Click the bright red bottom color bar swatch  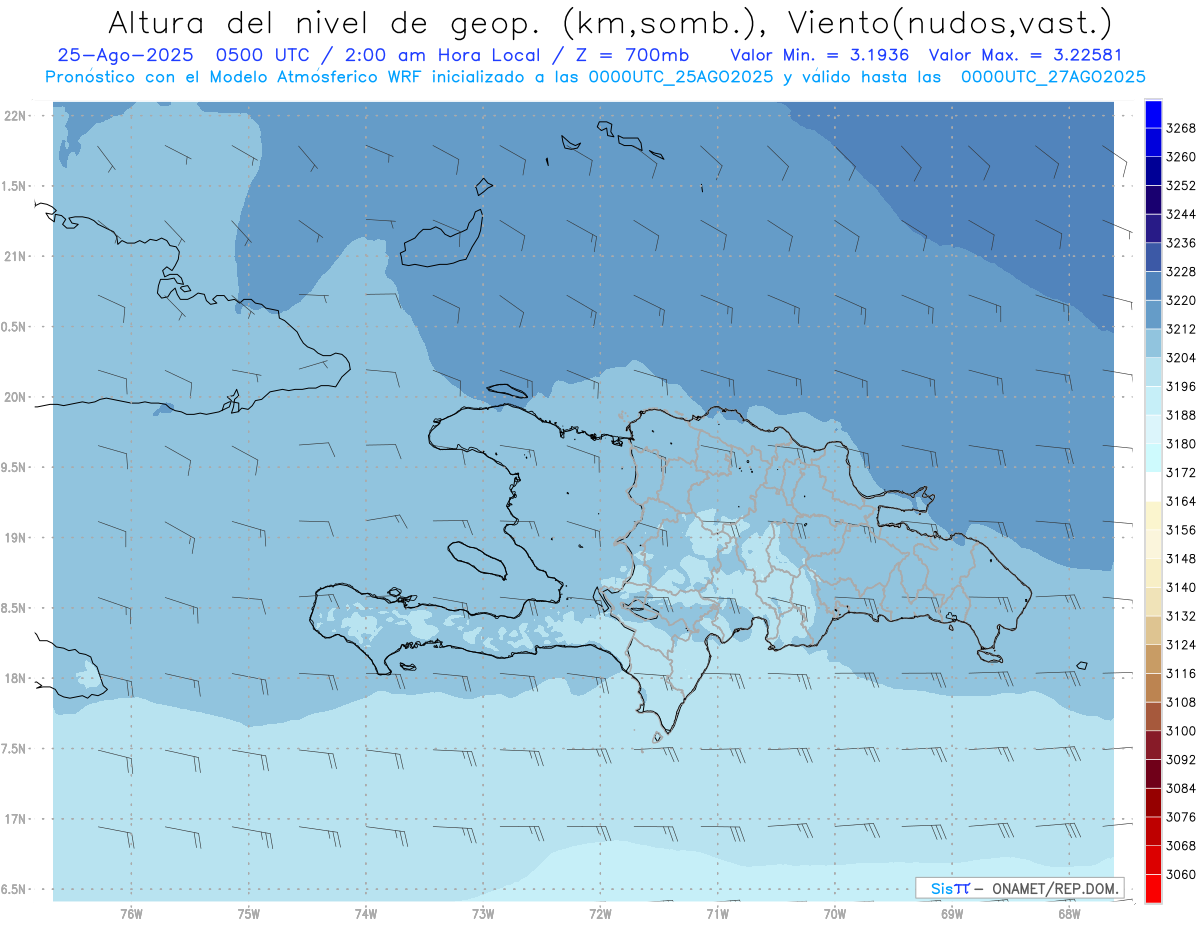click(1153, 888)
